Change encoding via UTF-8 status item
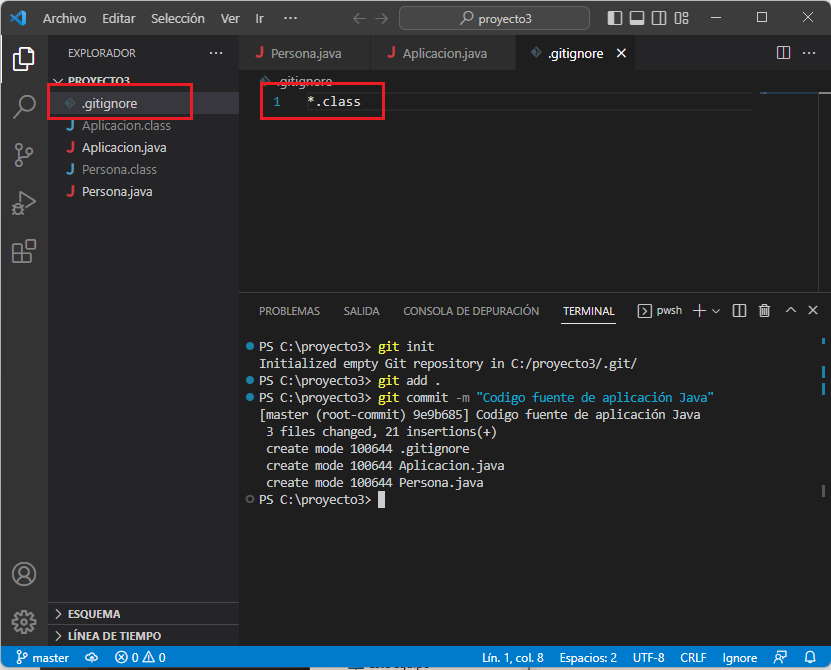This screenshot has width=831, height=670. coord(648,658)
